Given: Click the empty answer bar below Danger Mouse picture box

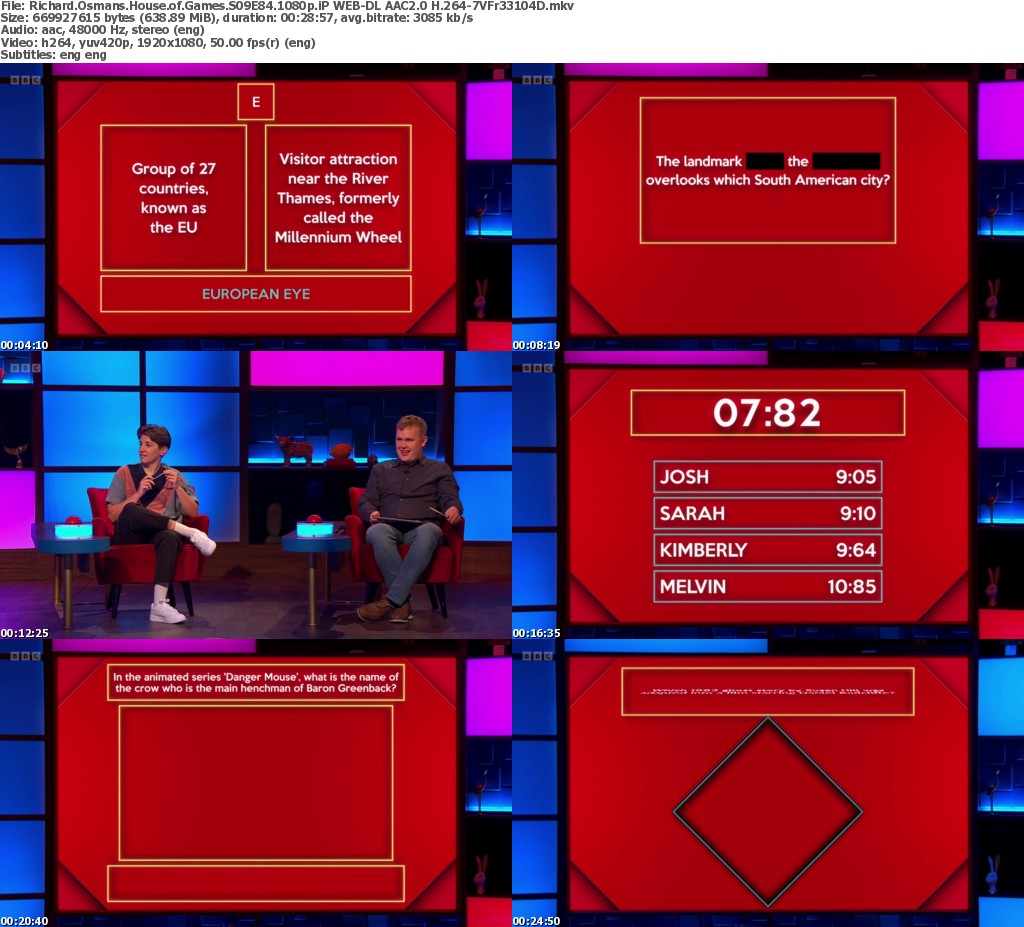Looking at the screenshot, I should (x=255, y=883).
